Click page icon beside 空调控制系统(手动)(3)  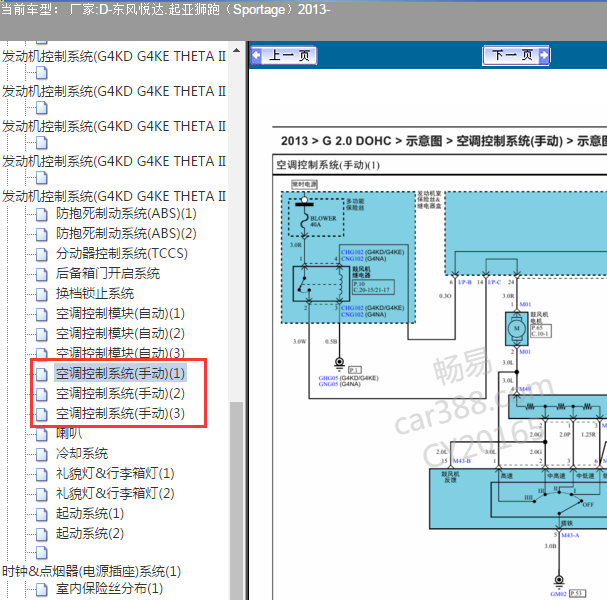[x=42, y=414]
